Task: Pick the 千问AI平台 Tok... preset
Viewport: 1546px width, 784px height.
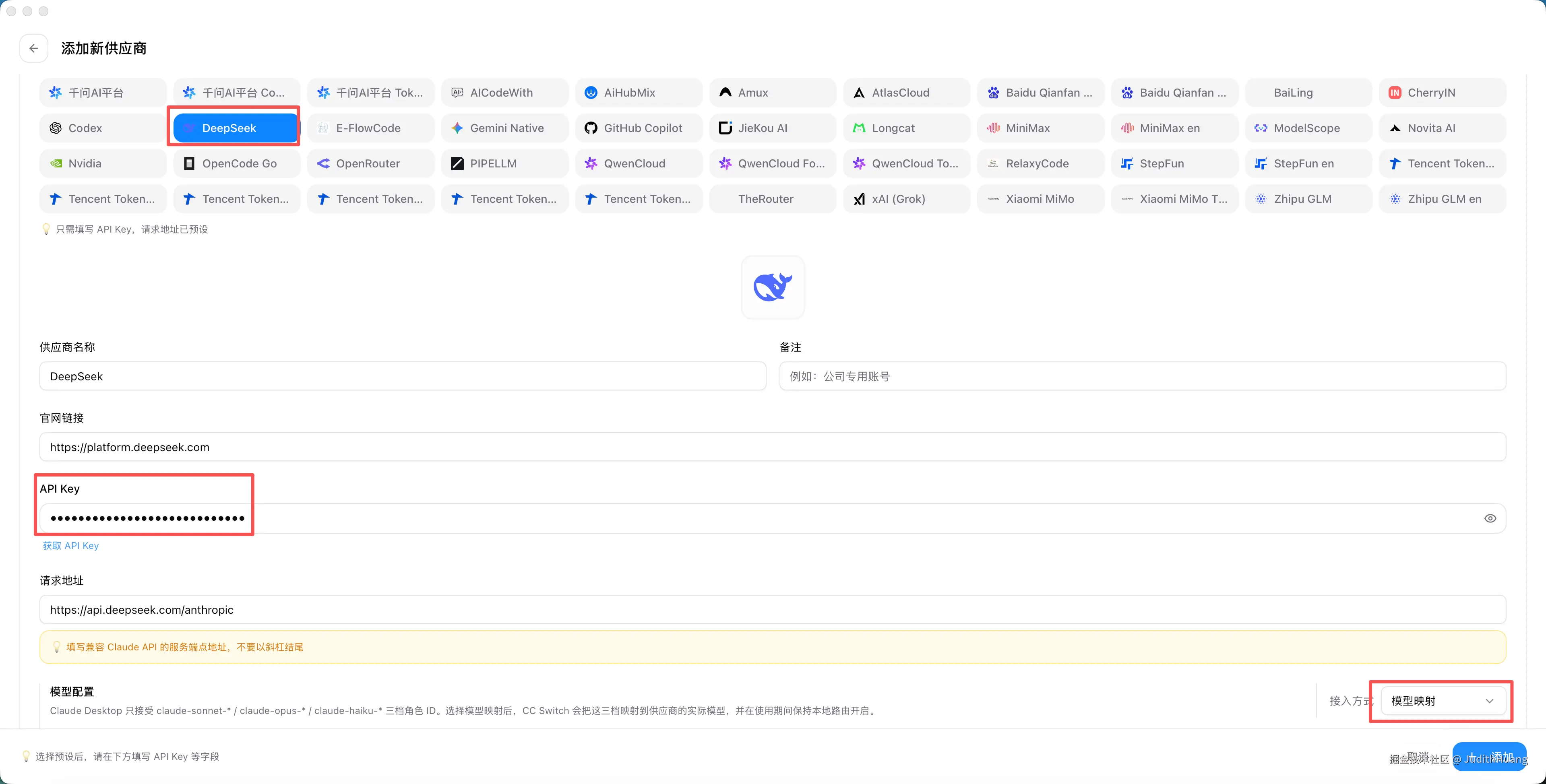Action: coord(371,93)
